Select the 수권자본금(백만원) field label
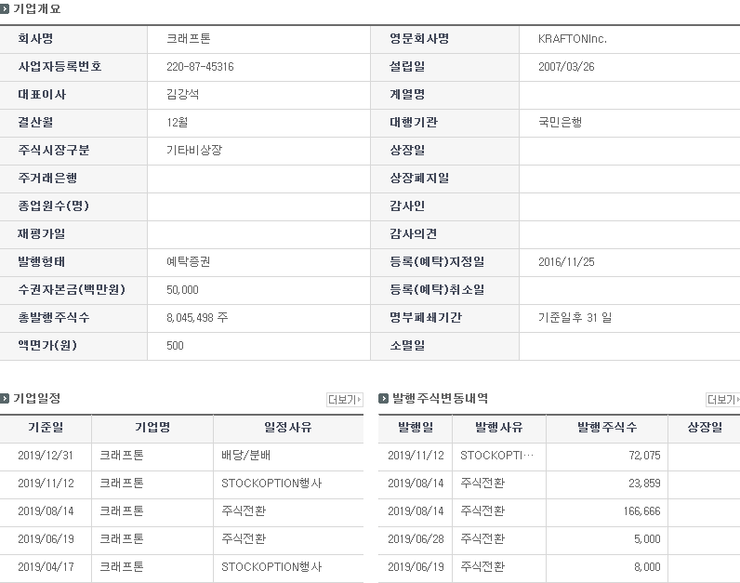Image resolution: width=740 pixels, height=583 pixels. click(71, 289)
